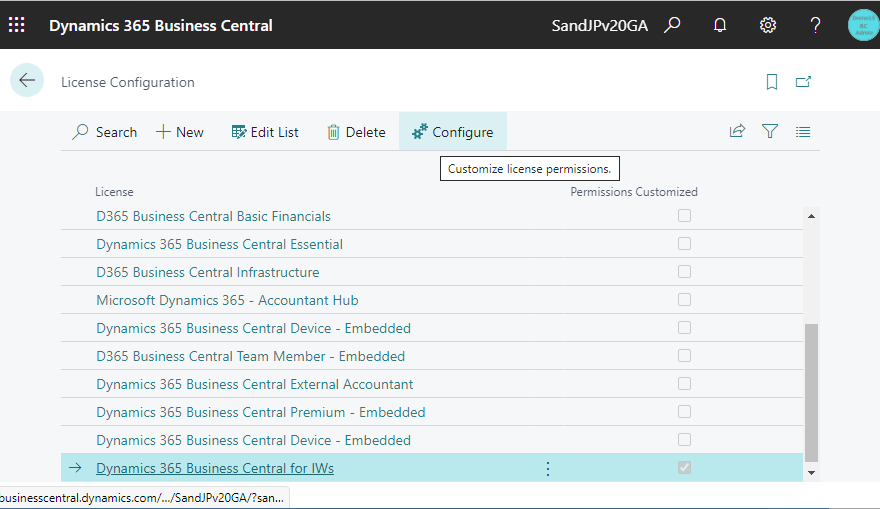Toggle checkbox for Basic Financials row
This screenshot has width=880, height=509.
point(684,215)
